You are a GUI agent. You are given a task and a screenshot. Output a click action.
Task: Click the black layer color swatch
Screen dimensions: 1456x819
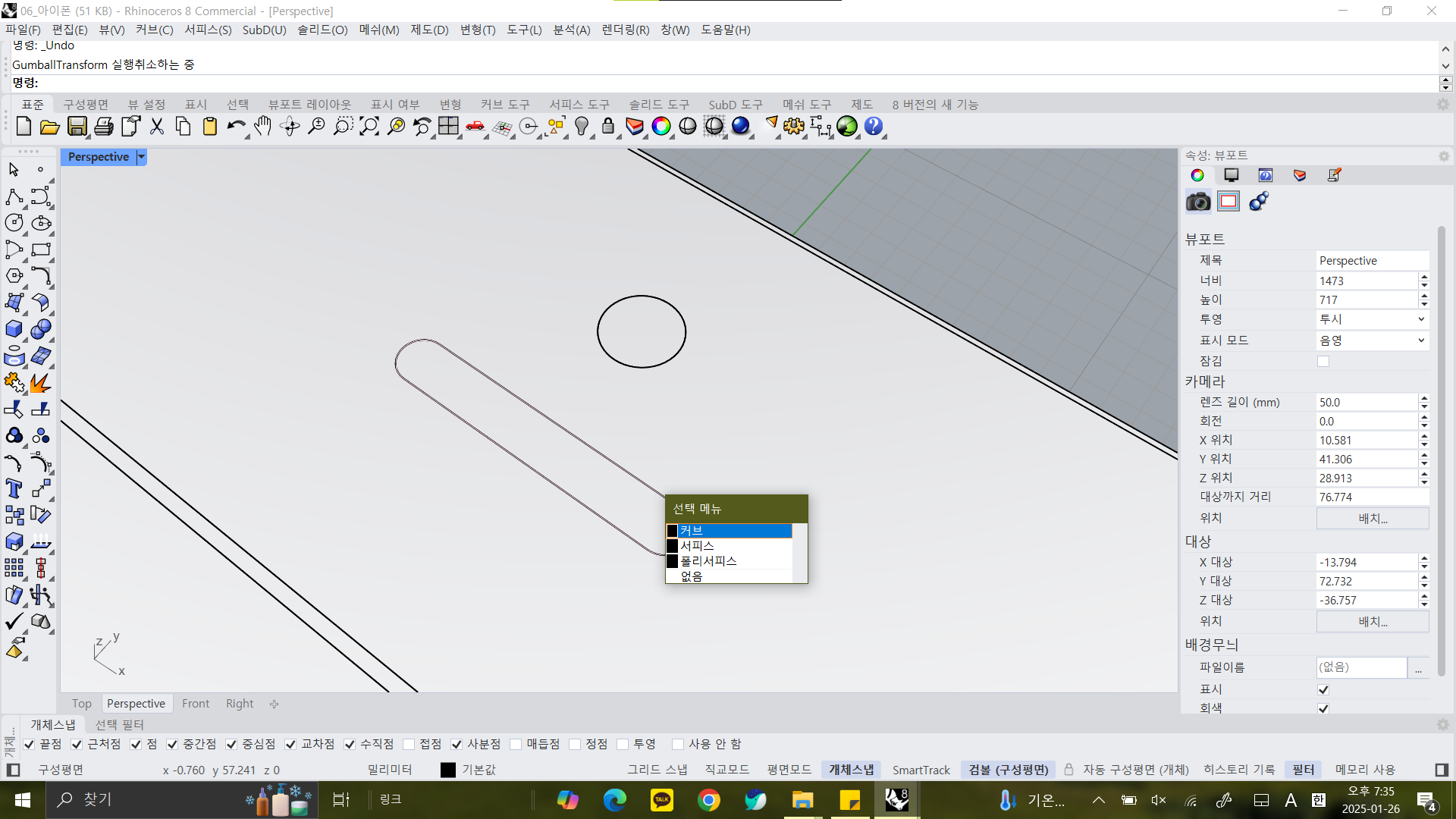[448, 770]
